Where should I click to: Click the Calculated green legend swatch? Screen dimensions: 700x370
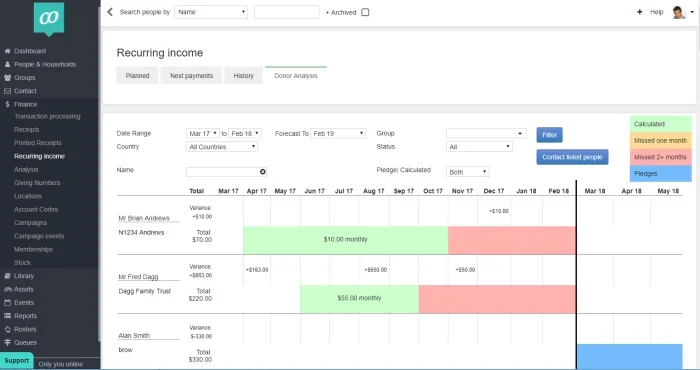click(661, 124)
